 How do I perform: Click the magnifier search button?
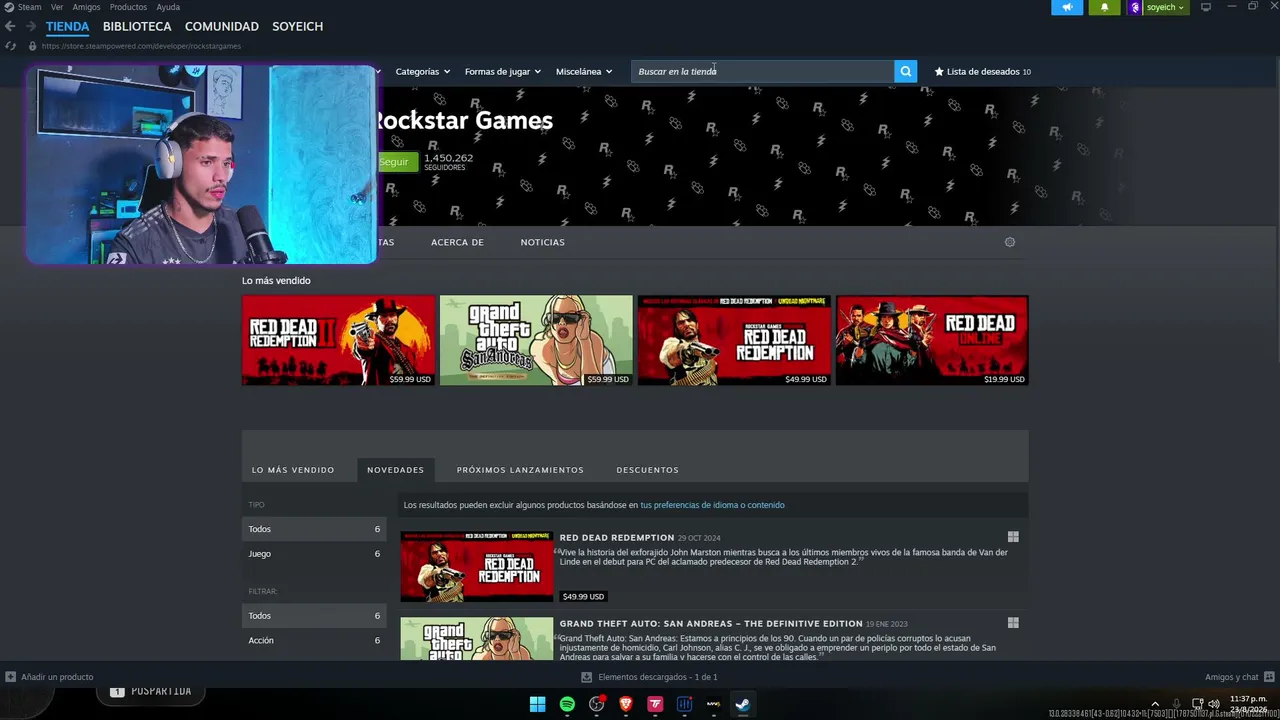905,71
